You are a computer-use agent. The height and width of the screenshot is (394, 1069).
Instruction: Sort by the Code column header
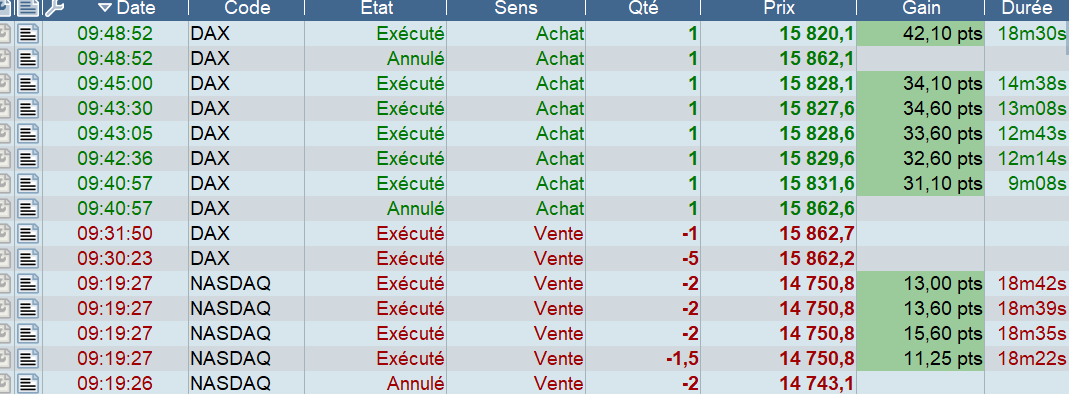click(247, 8)
